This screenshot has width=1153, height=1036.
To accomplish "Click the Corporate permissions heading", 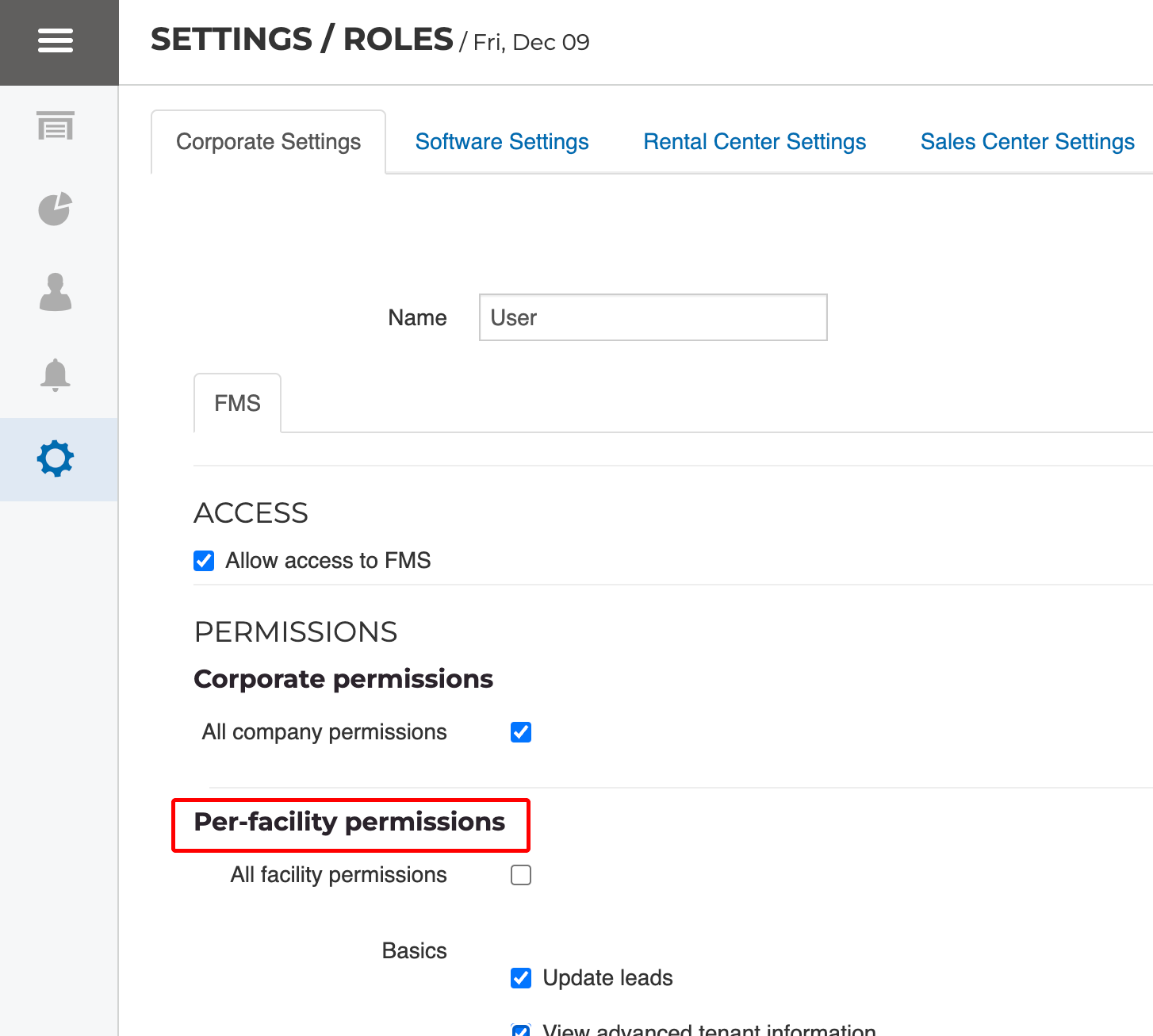I will 343,679.
